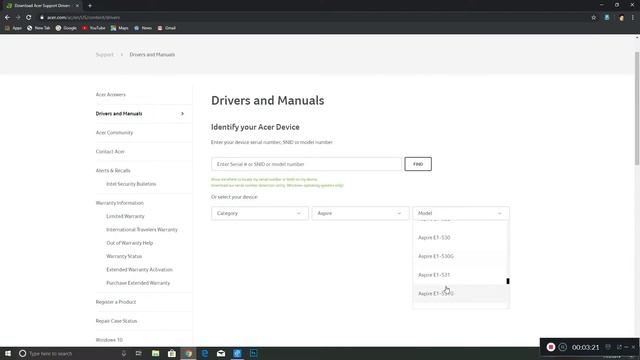This screenshot has width=640, height=360.
Task: Open the Warranty Status link
Action: point(124,256)
